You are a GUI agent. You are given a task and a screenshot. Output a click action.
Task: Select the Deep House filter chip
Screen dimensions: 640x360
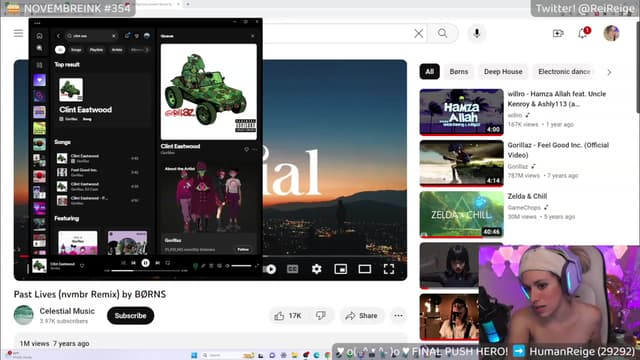pyautogui.click(x=503, y=71)
